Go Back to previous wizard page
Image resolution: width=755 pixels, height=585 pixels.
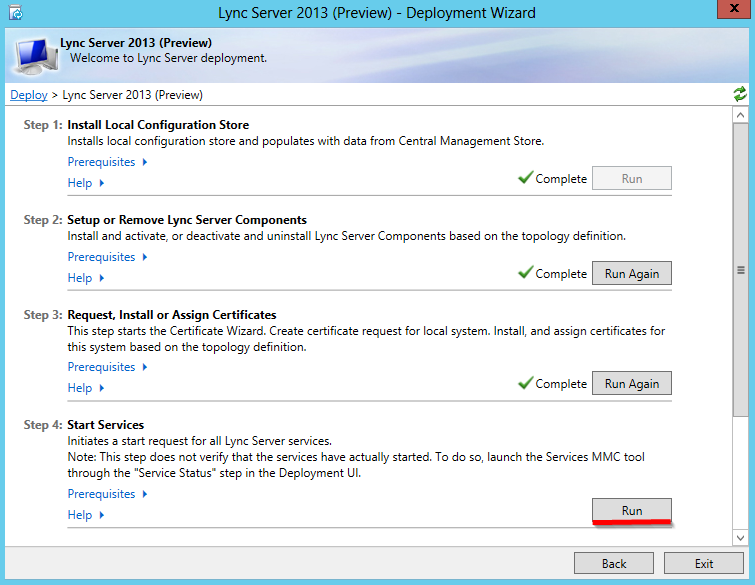click(614, 563)
